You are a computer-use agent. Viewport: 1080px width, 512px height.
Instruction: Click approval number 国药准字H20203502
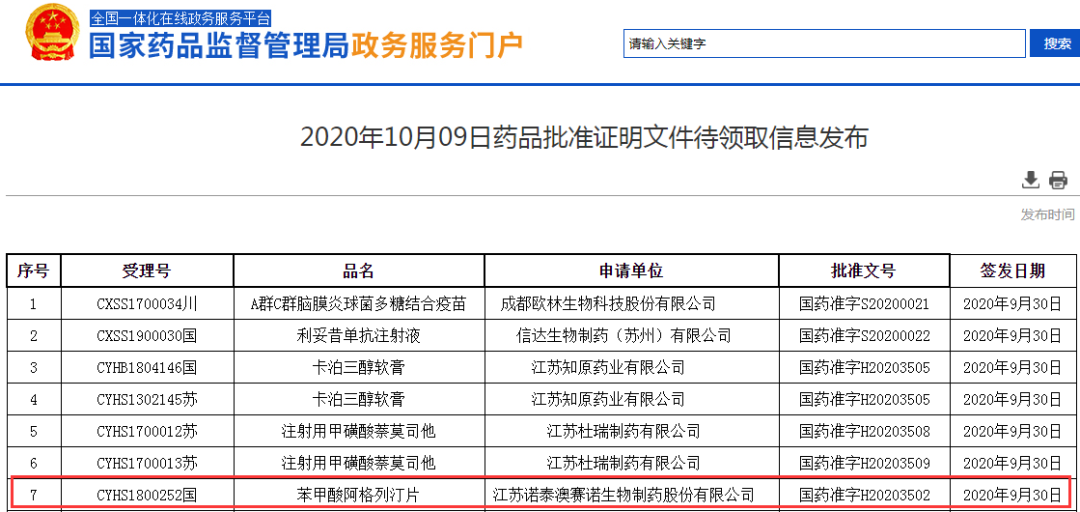864,495
